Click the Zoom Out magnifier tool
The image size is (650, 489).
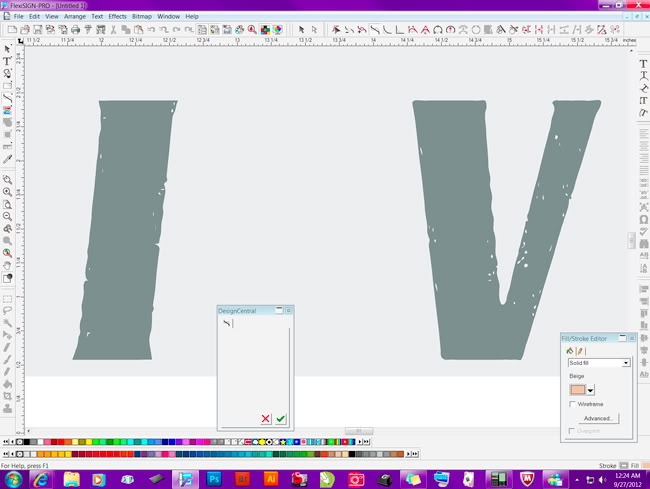tap(7, 216)
